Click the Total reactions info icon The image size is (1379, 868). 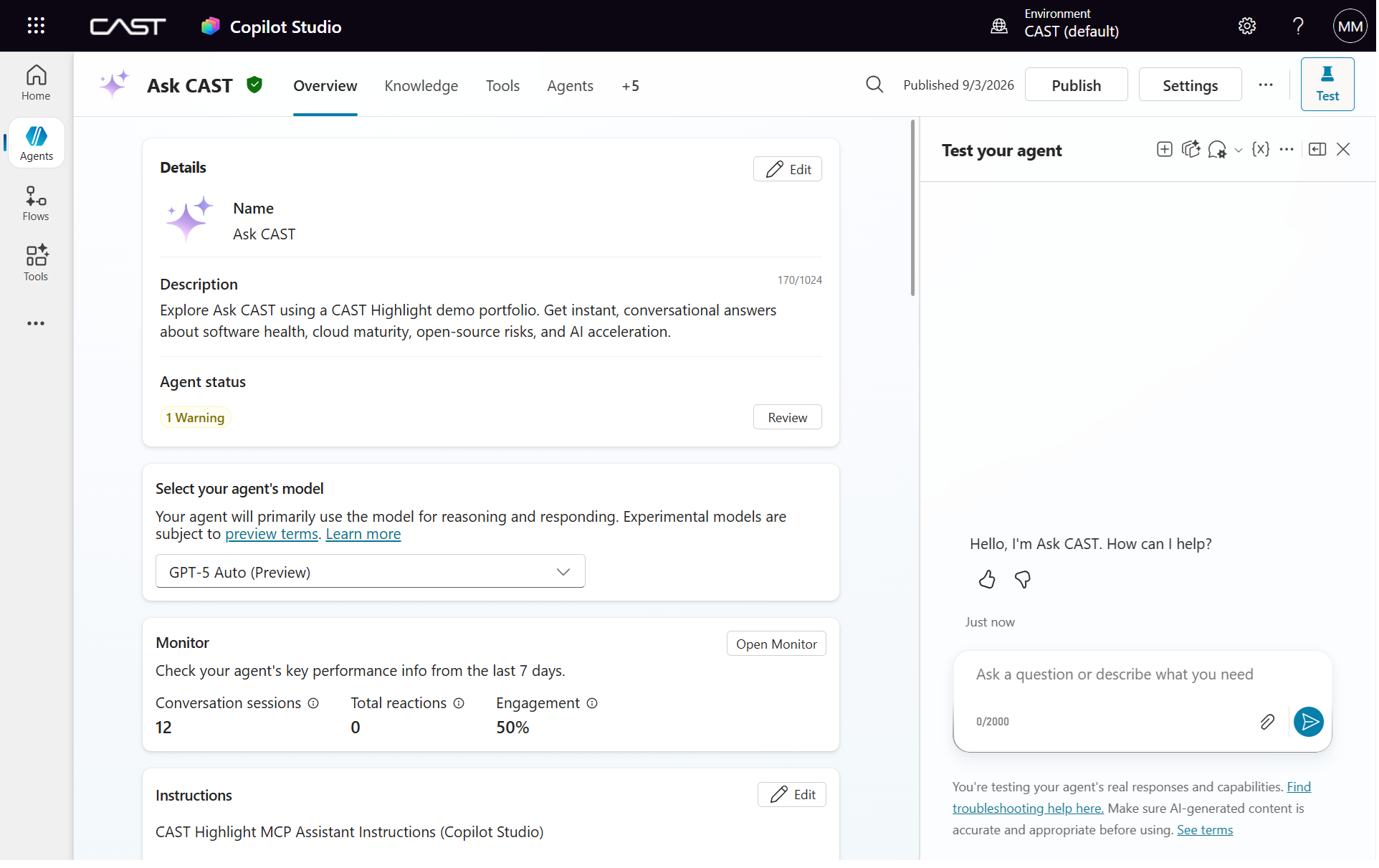click(459, 703)
